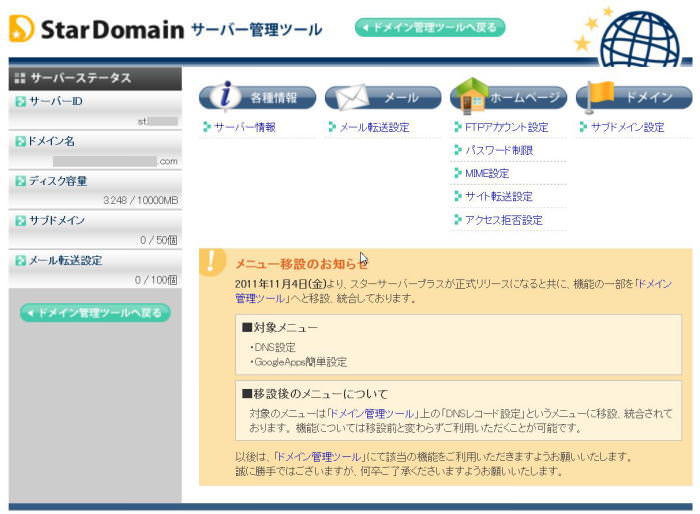Viewport: 700px width, 514px height.
Task: Click the top ドメイン管理ツールへ戻る button
Action: [x=430, y=28]
